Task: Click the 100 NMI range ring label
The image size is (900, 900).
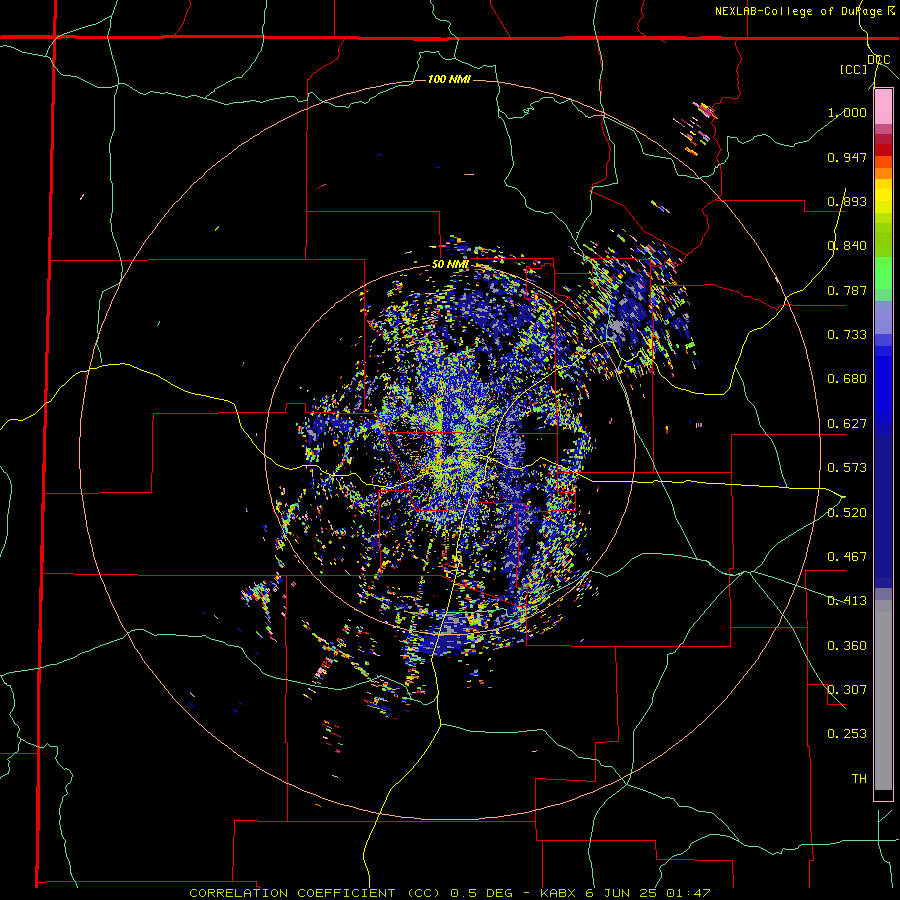Action: tap(449, 79)
